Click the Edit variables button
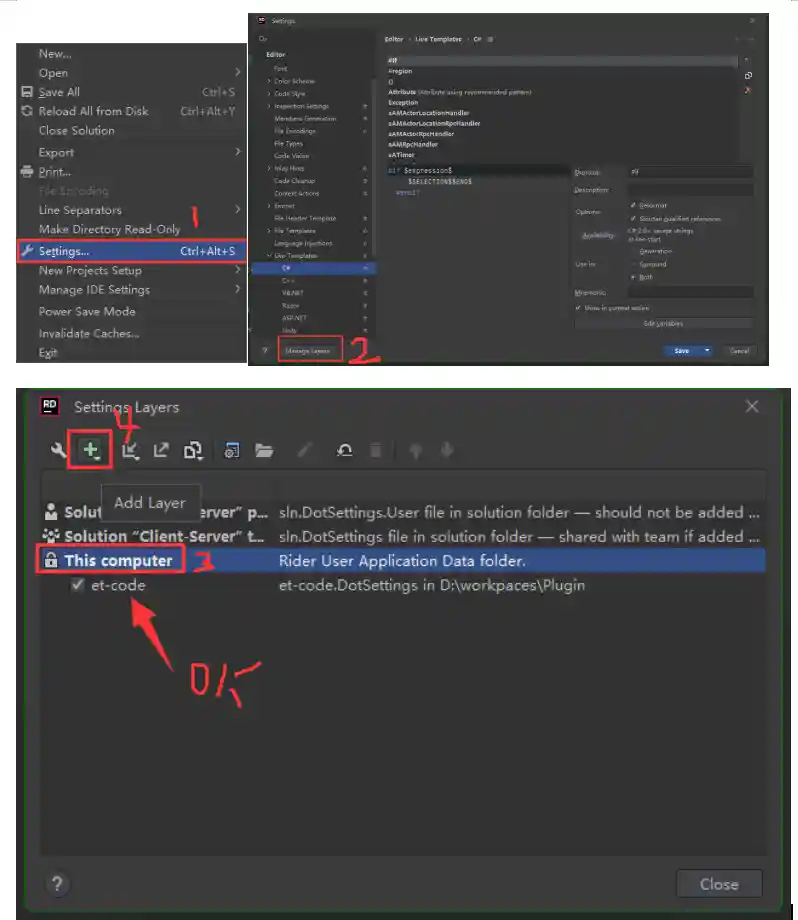Viewport: 798px width, 920px height. pos(664,323)
